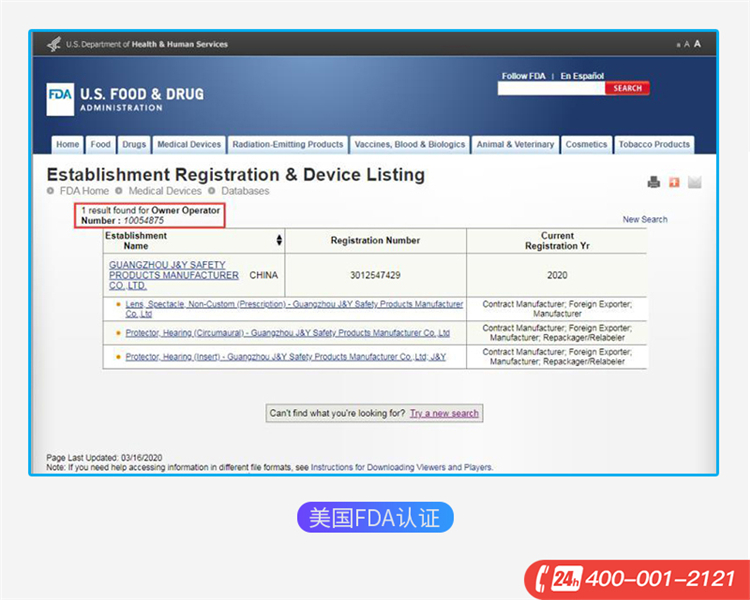Open Guangzhou J&Y Safety Products establishment link
The height and width of the screenshot is (600, 750).
click(174, 275)
